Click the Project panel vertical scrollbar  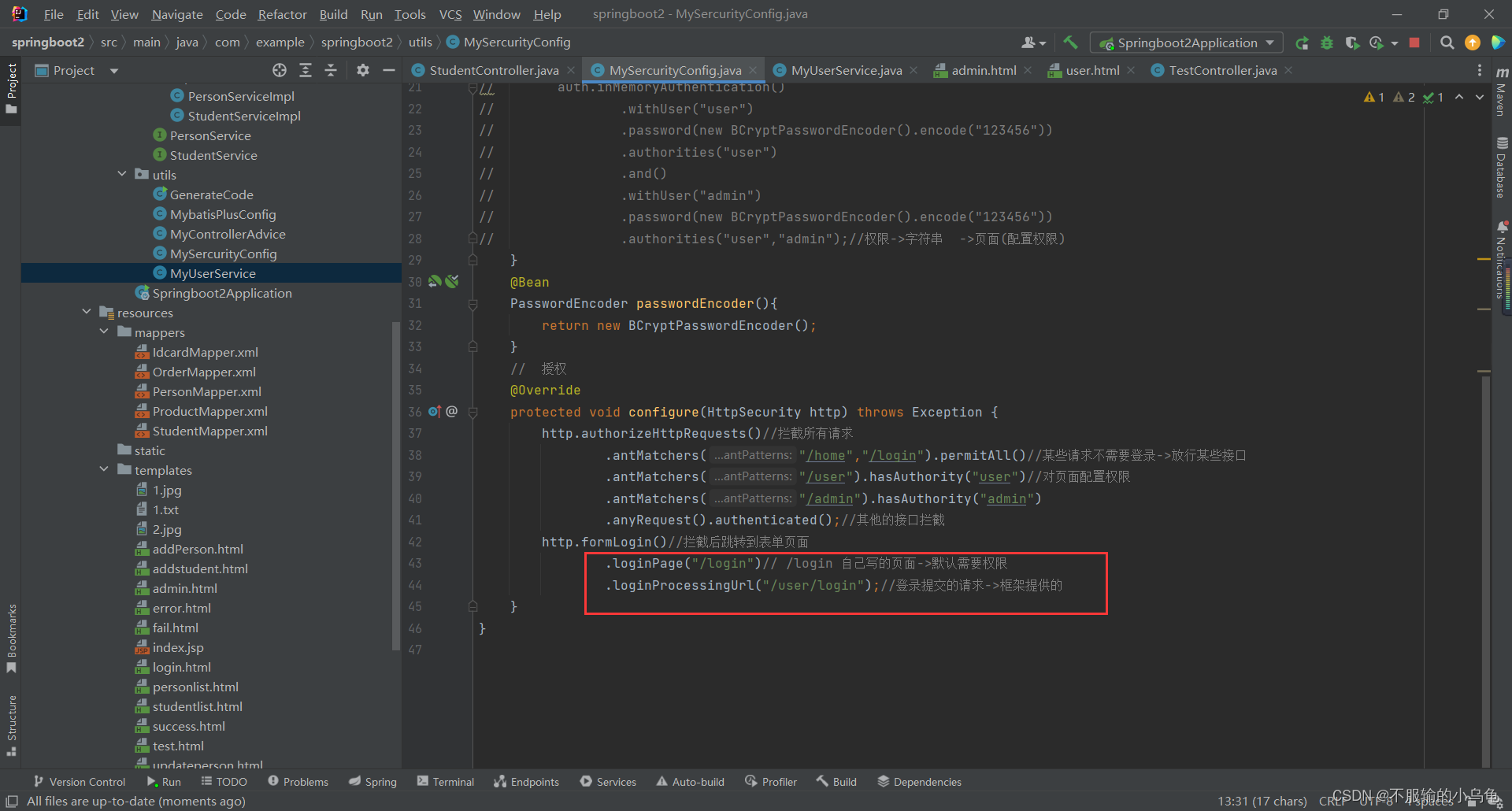click(x=396, y=484)
